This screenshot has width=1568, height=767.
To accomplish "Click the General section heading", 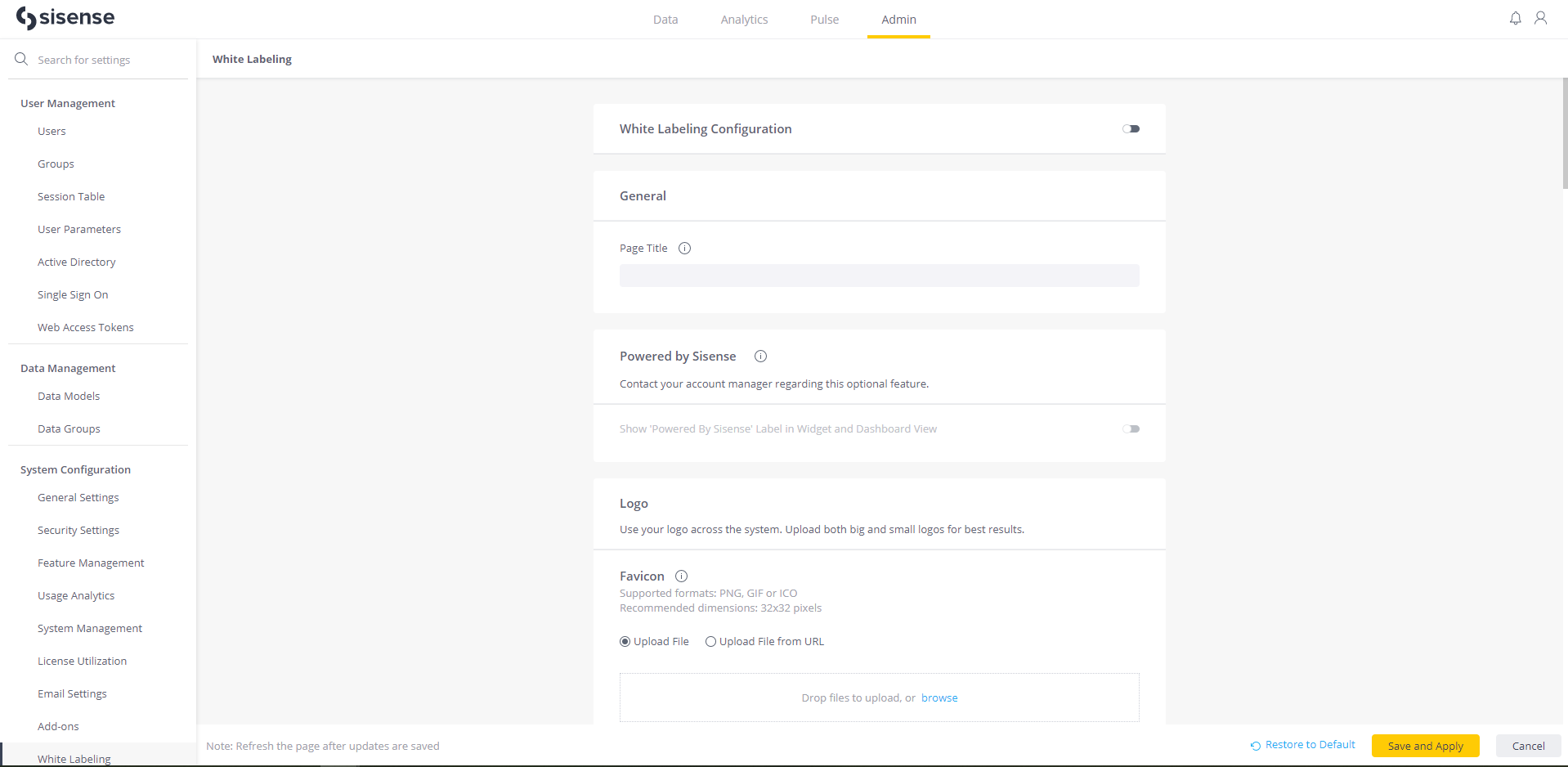I will (x=643, y=196).
